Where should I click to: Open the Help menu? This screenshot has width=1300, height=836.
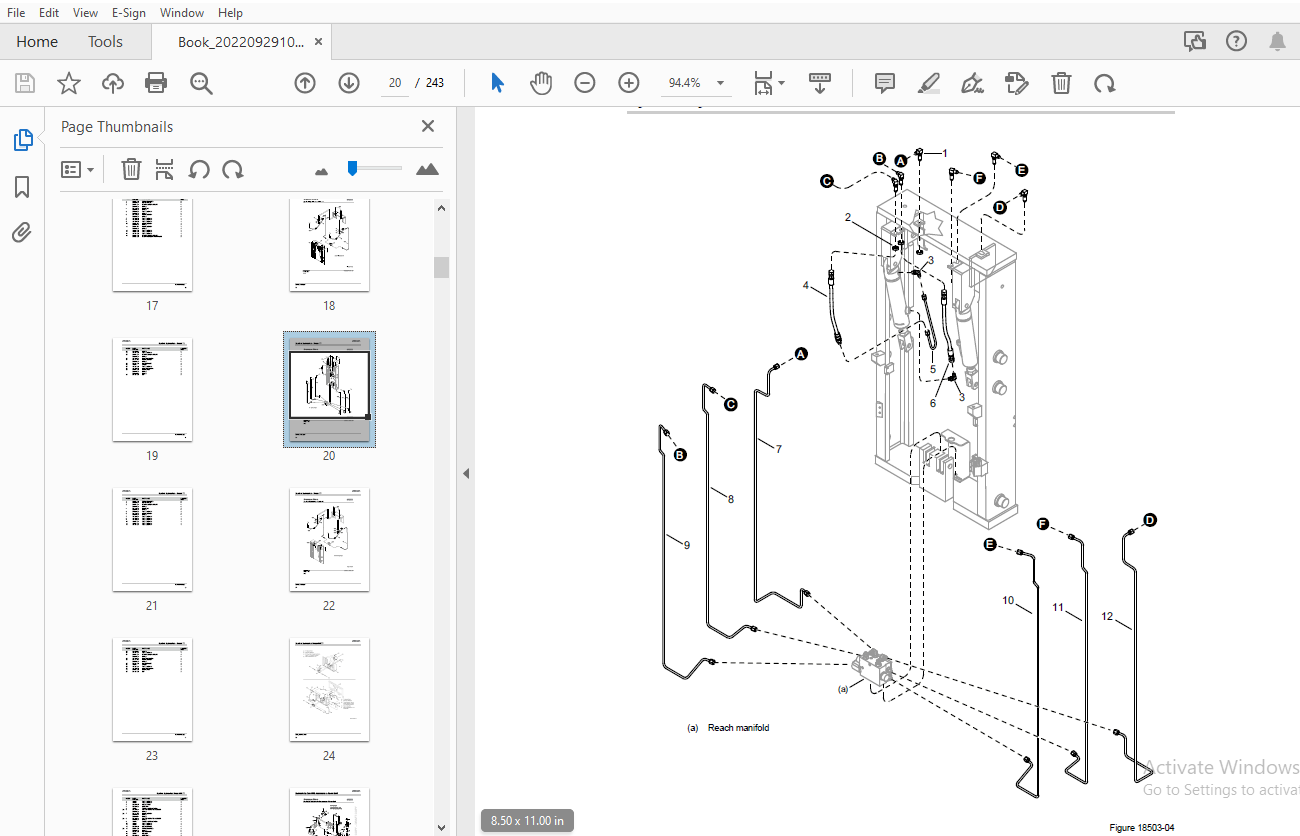point(230,12)
